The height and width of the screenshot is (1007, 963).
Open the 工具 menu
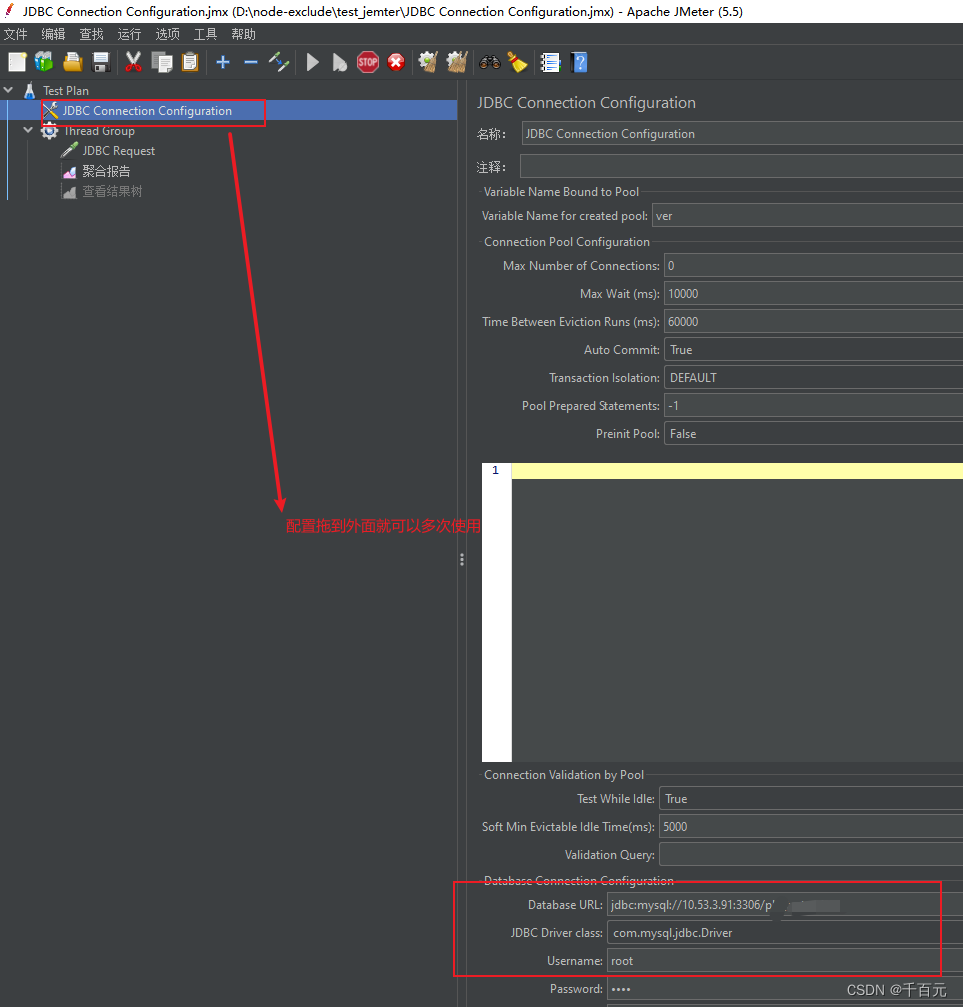coord(205,33)
